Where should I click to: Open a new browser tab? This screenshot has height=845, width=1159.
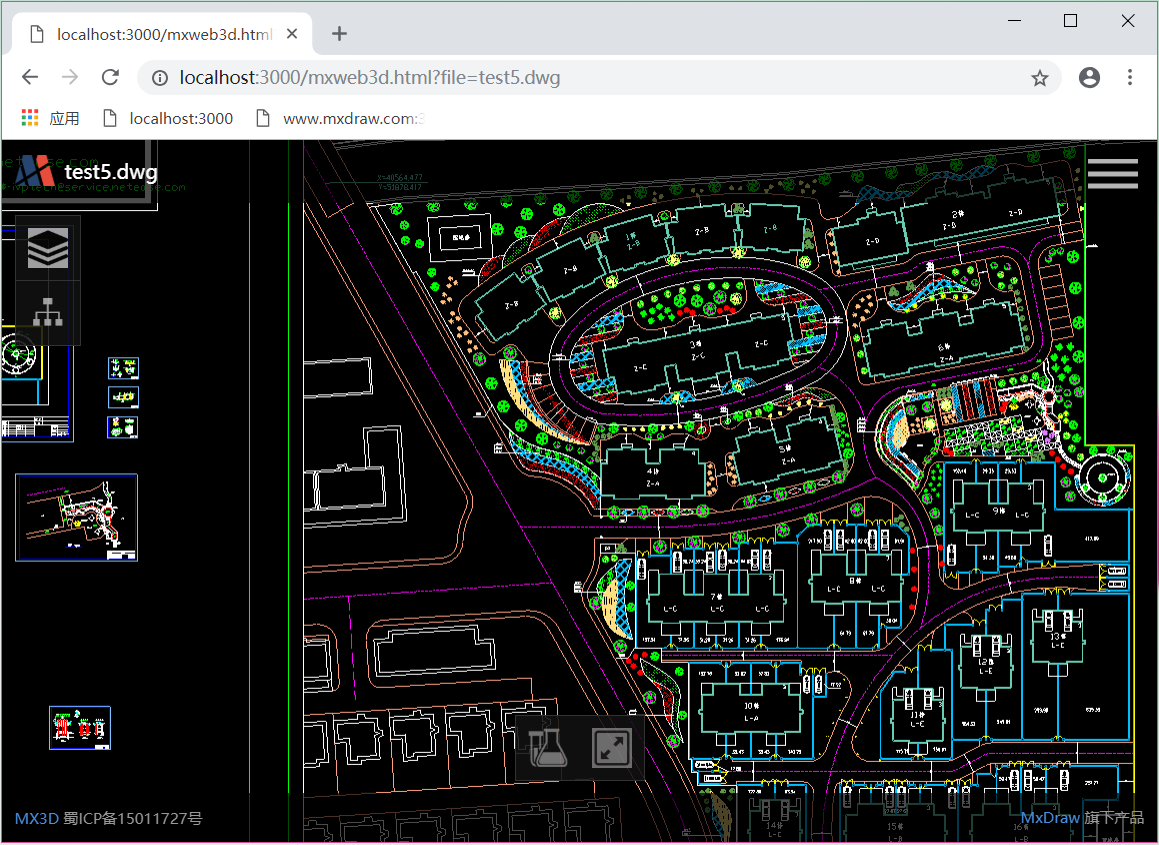pyautogui.click(x=339, y=33)
